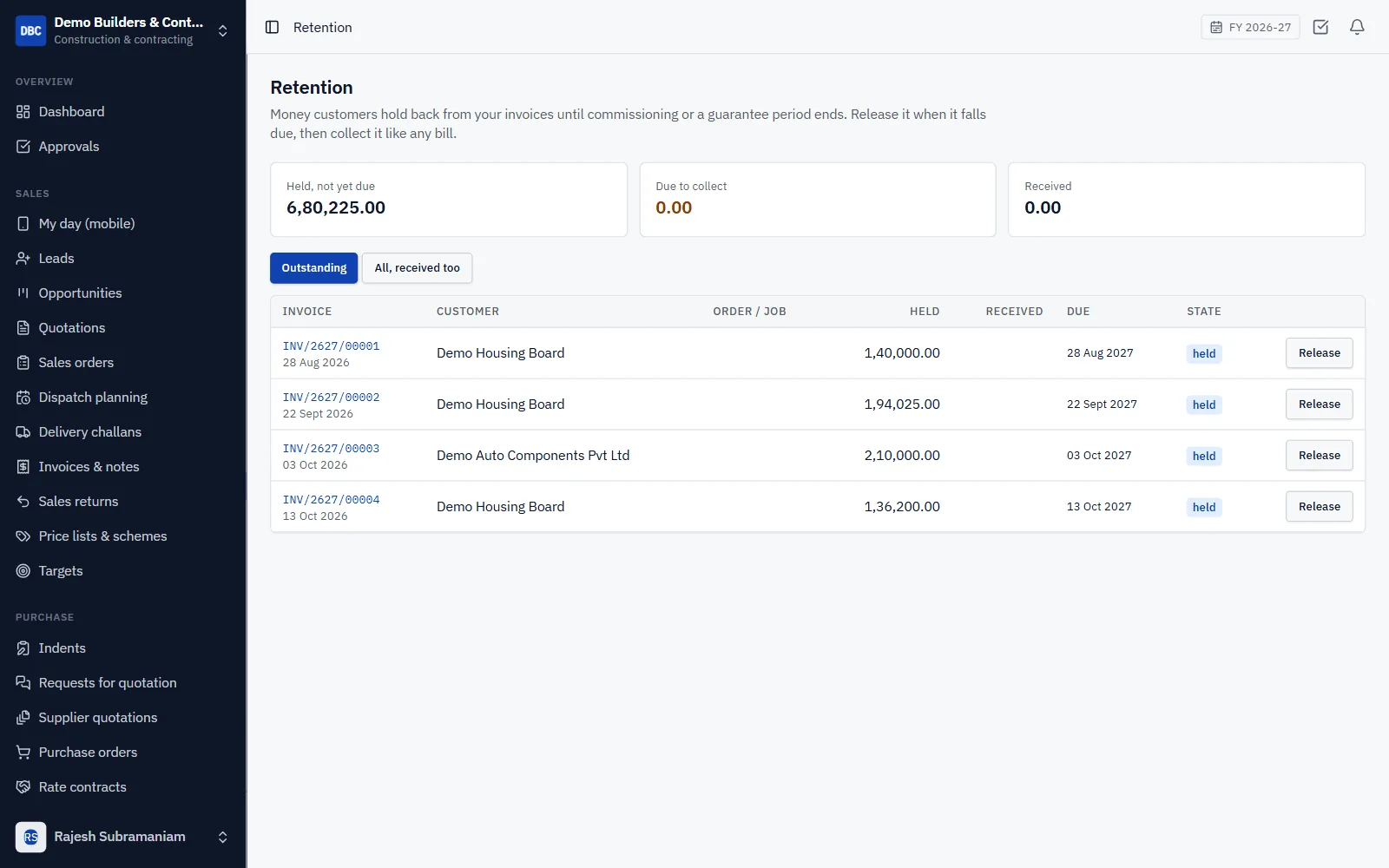Screen dimensions: 1389x868
Task: Click the Dashboard grid icon in sidebar
Action: [x=23, y=112]
